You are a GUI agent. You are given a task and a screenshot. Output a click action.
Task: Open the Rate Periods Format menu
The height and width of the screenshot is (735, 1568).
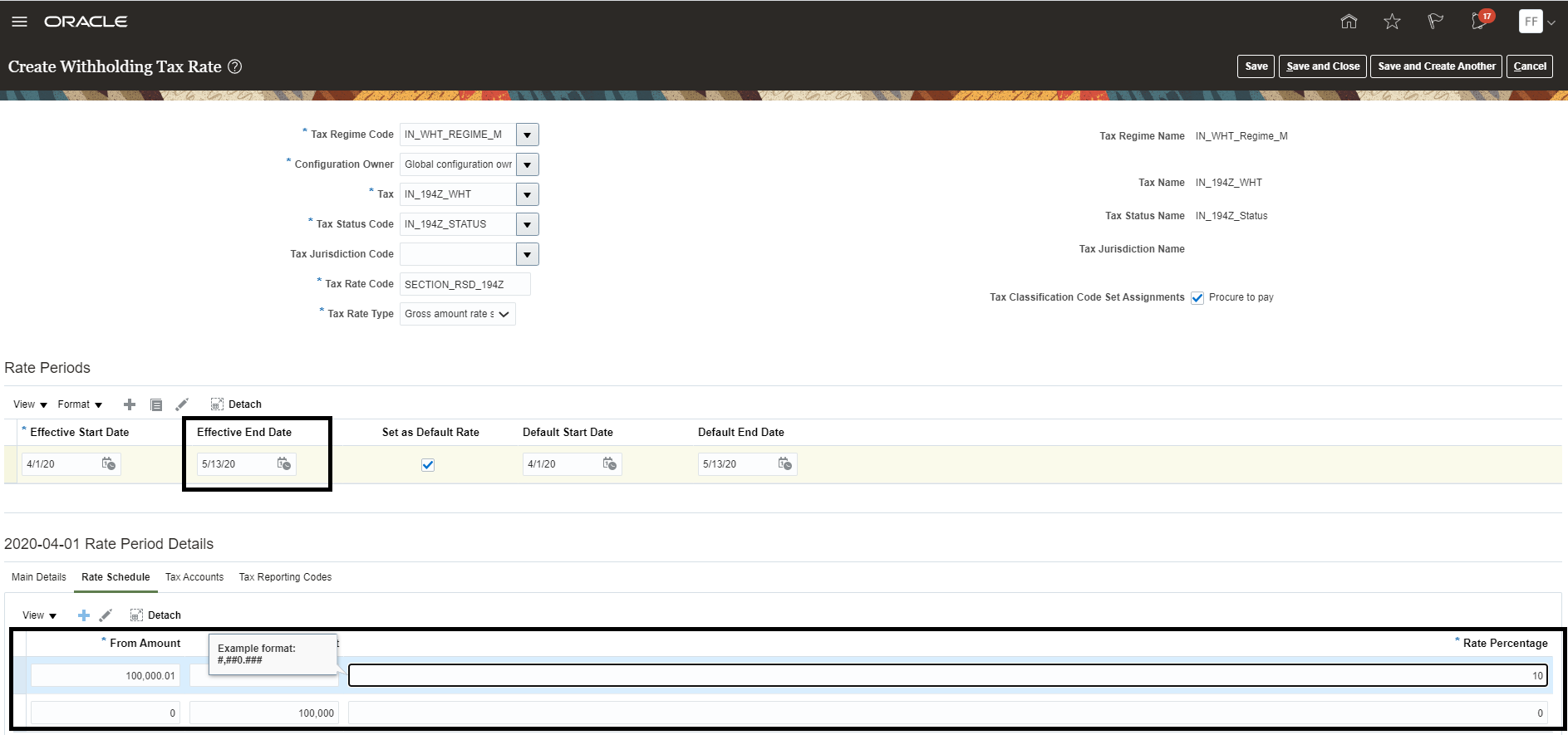[x=80, y=404]
